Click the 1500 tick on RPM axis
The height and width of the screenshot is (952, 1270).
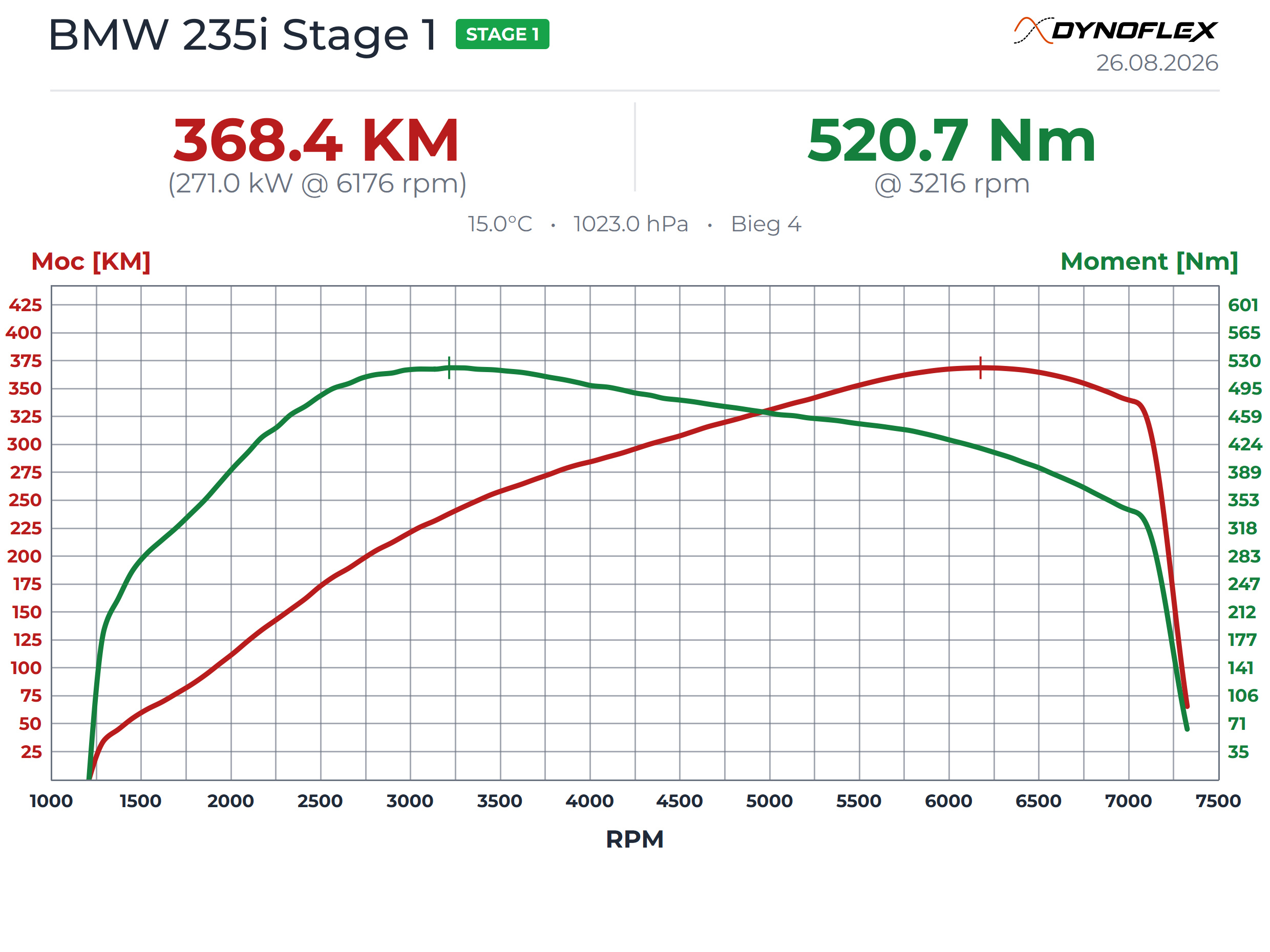point(141,801)
